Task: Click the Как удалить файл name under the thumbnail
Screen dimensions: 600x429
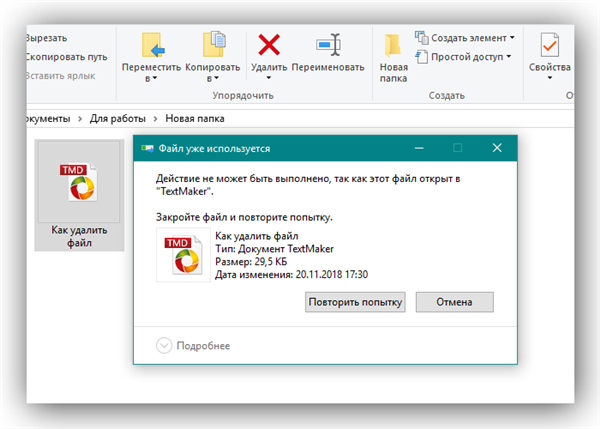Action: click(79, 237)
